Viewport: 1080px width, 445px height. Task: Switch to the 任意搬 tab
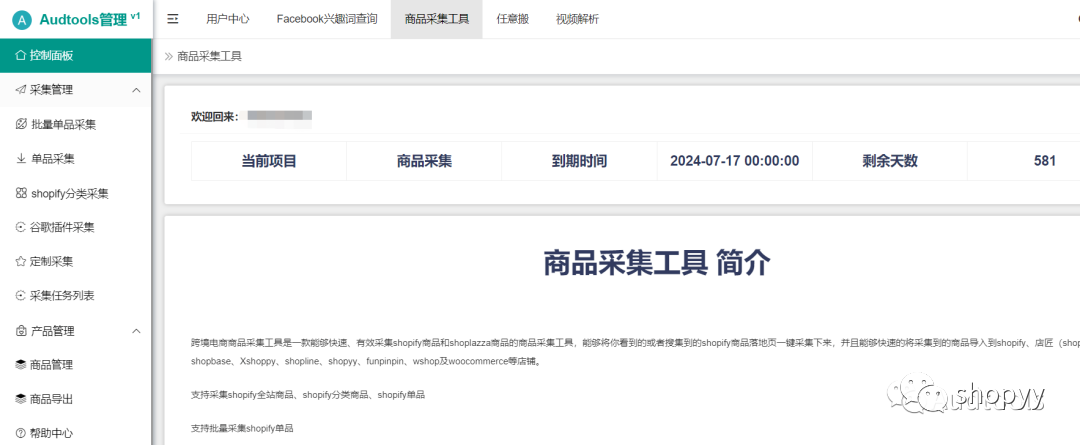coord(512,19)
